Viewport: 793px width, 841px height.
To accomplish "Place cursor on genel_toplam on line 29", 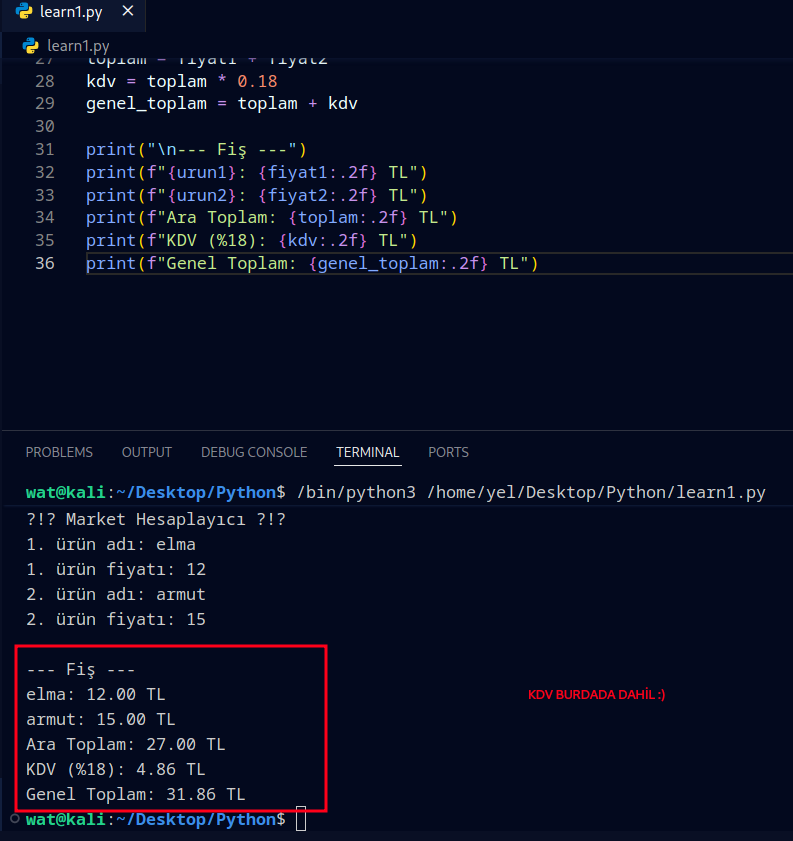I will pos(146,104).
